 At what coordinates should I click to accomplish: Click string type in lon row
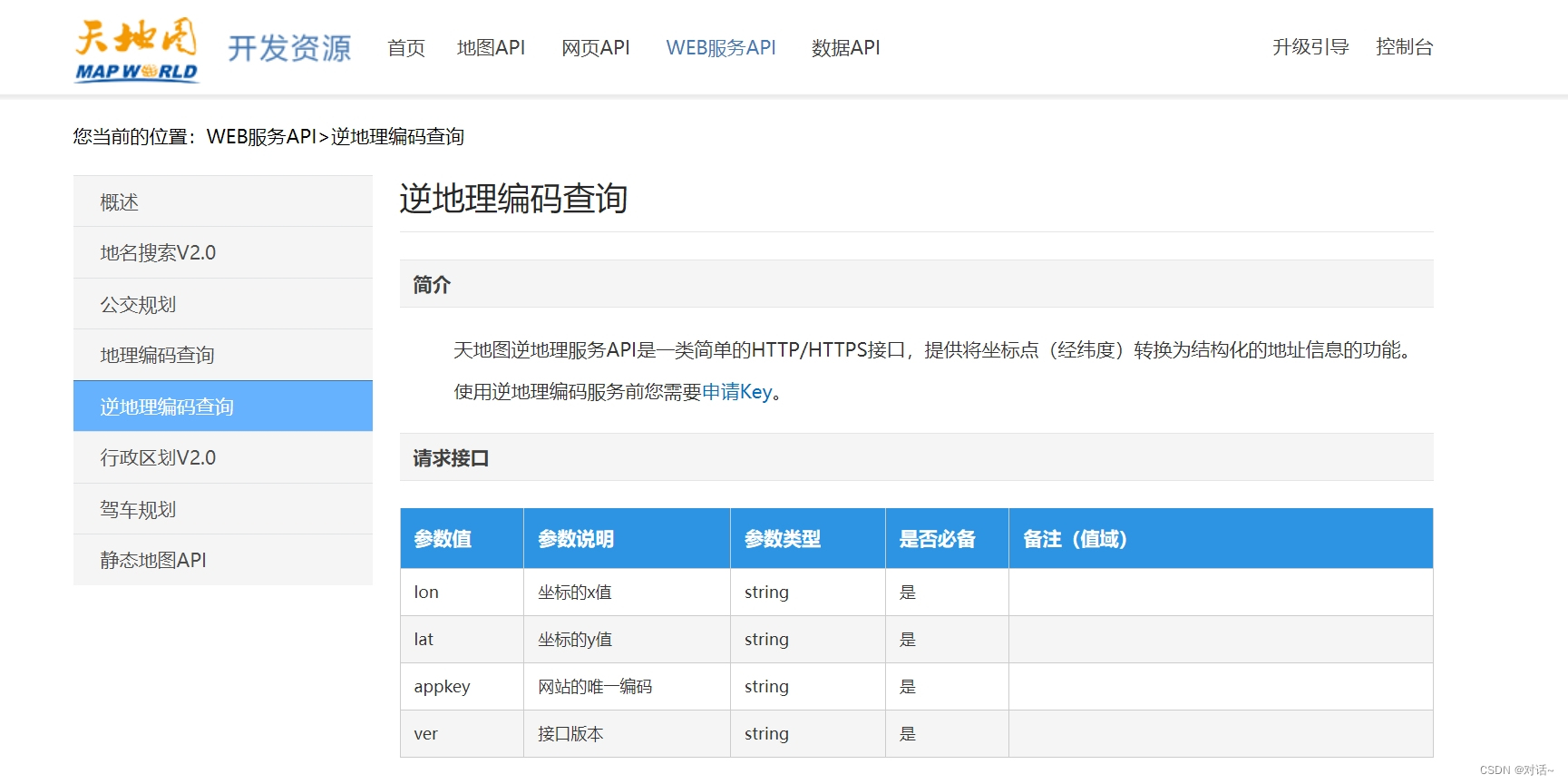[808, 592]
